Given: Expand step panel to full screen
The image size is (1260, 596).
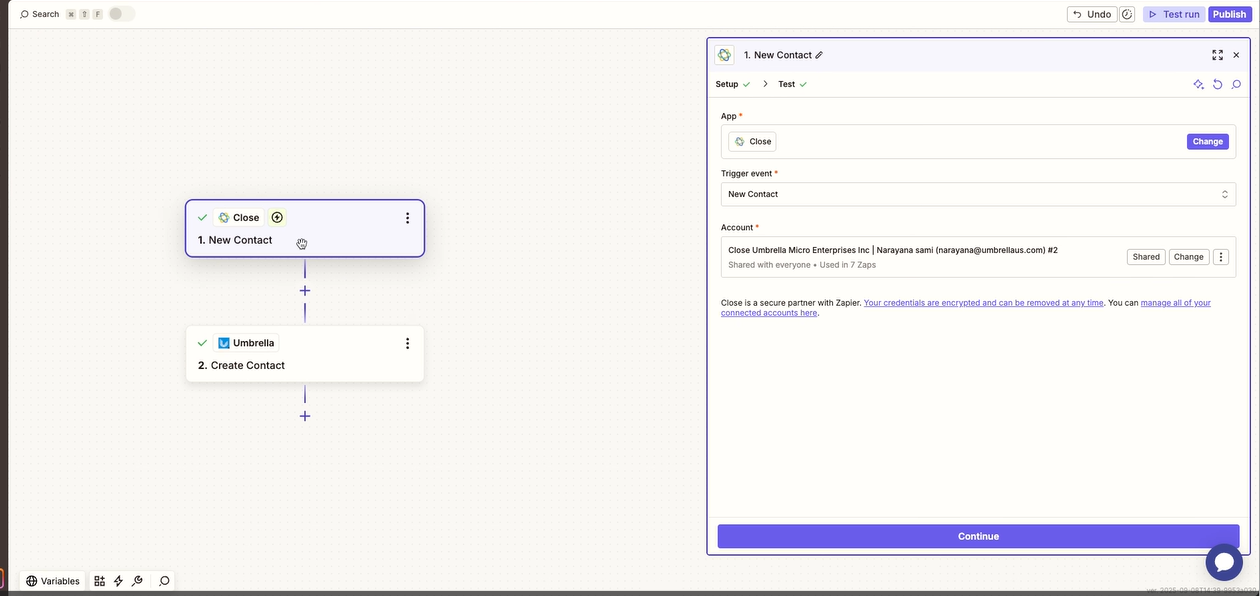Looking at the screenshot, I should [1217, 55].
